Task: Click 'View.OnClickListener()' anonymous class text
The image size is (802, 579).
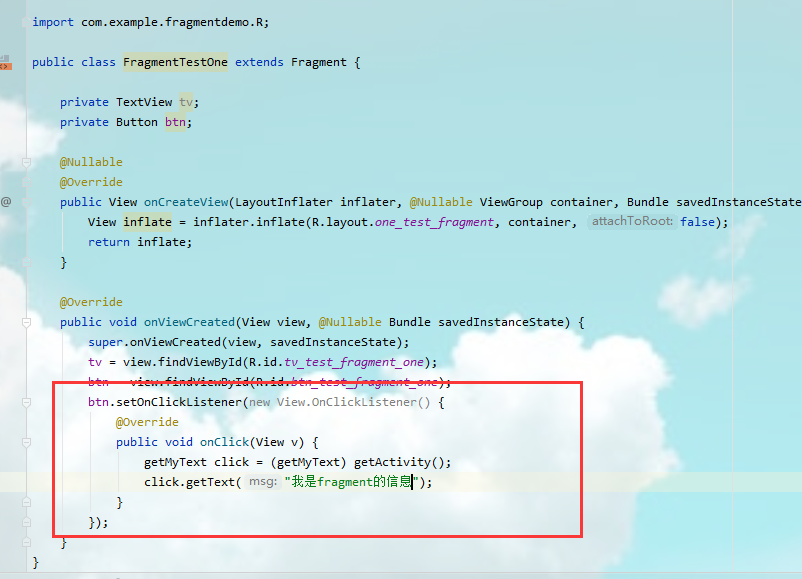Action: (353, 402)
